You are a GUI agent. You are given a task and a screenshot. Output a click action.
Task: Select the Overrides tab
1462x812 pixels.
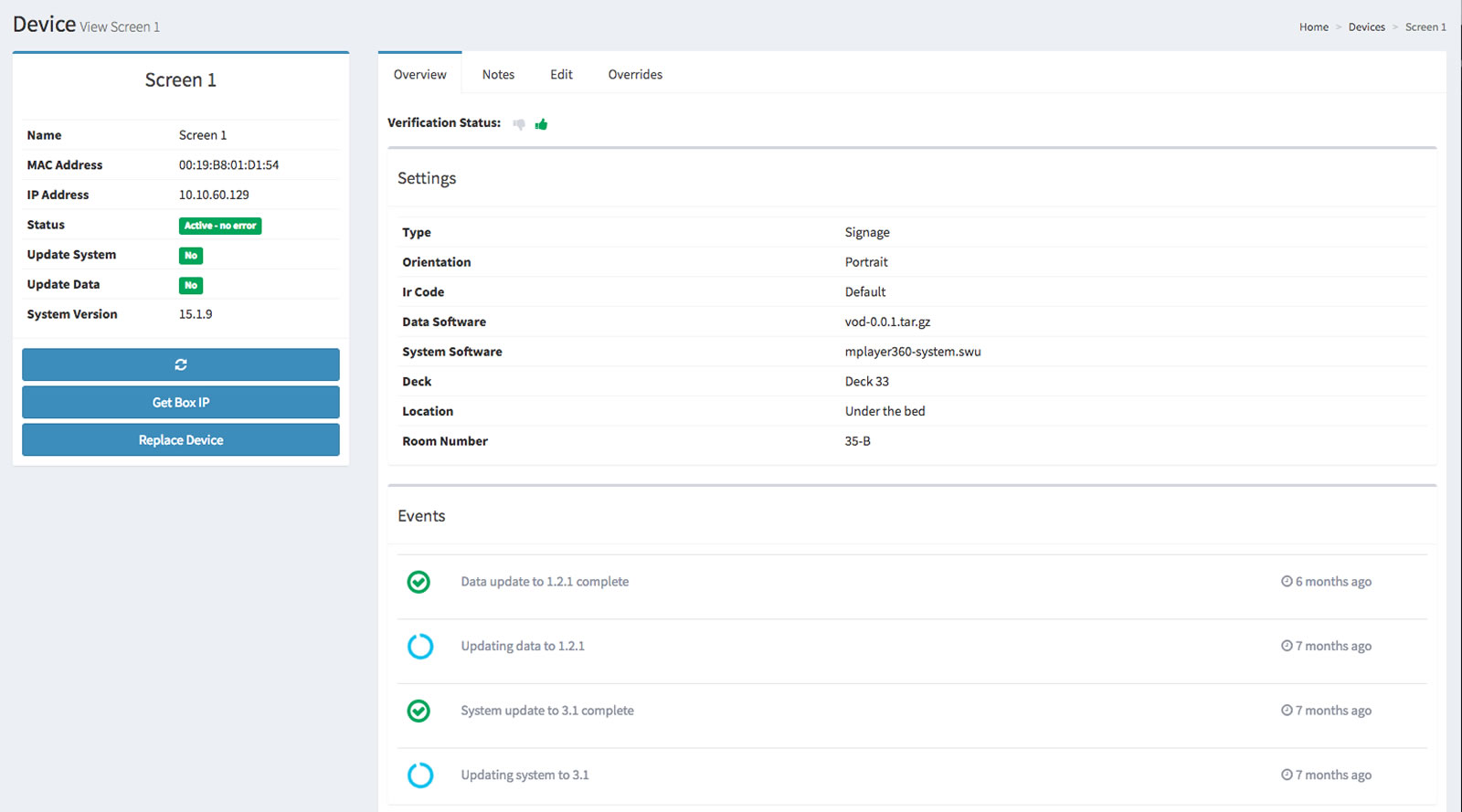(x=635, y=75)
